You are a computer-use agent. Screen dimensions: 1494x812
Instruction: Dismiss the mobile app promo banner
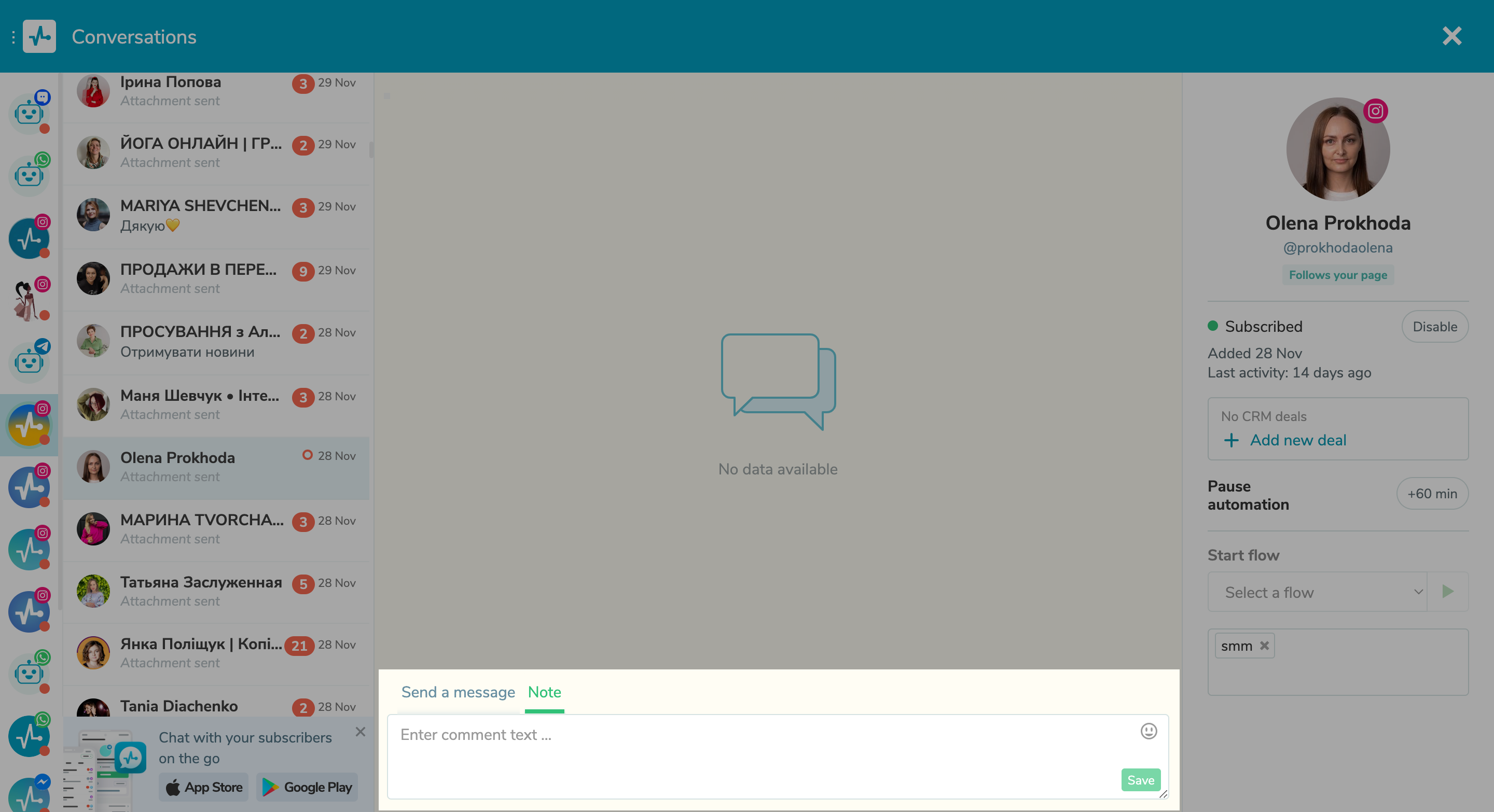pyautogui.click(x=360, y=732)
